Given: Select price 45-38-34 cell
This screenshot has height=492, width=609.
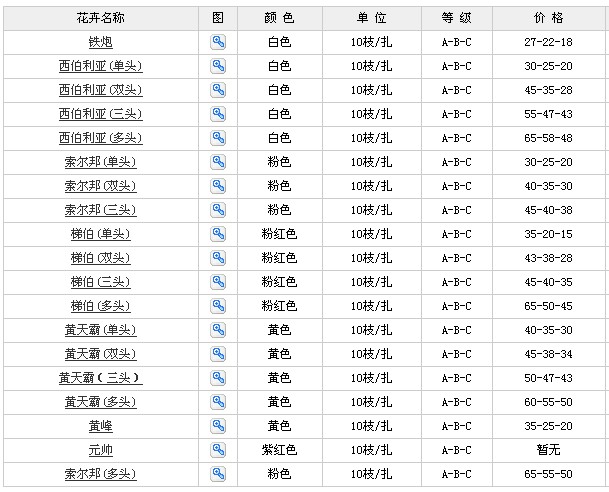Looking at the screenshot, I should coord(548,354).
